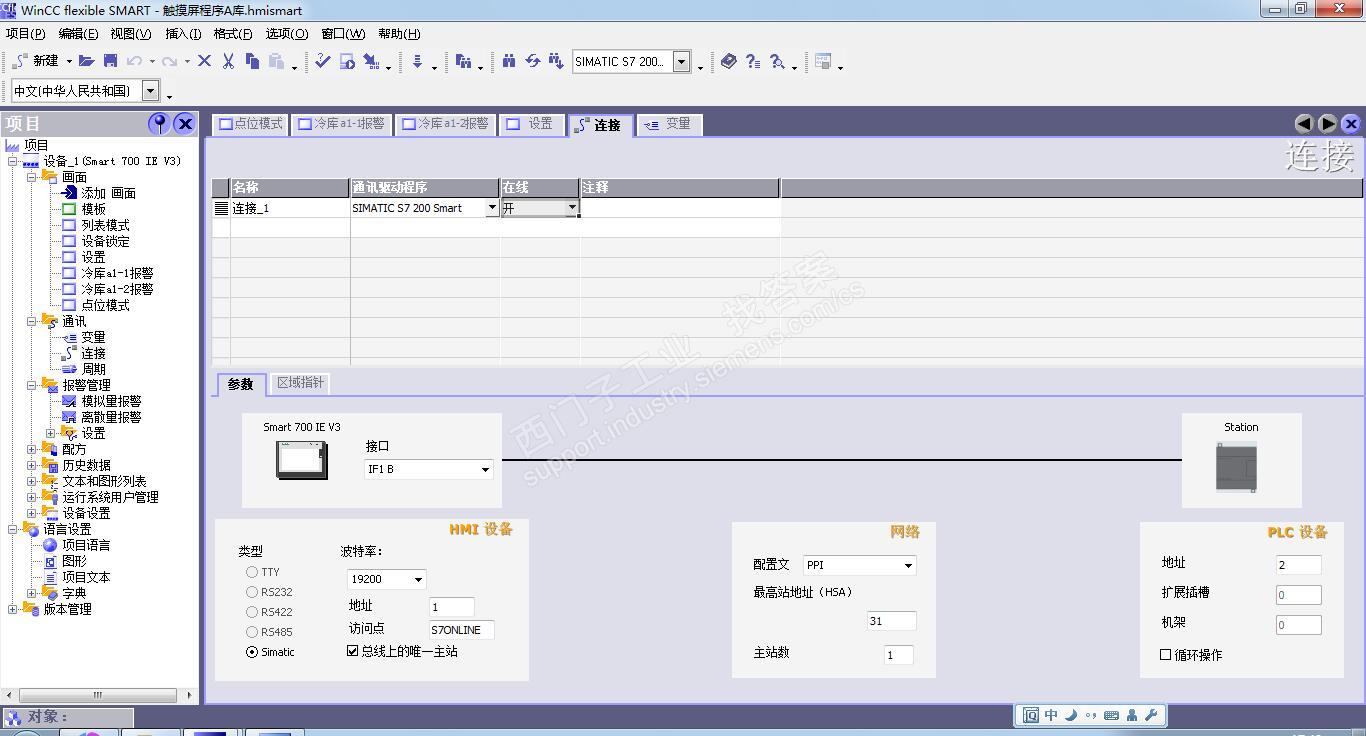Paste using the clipboard toolbar icon

[276, 61]
